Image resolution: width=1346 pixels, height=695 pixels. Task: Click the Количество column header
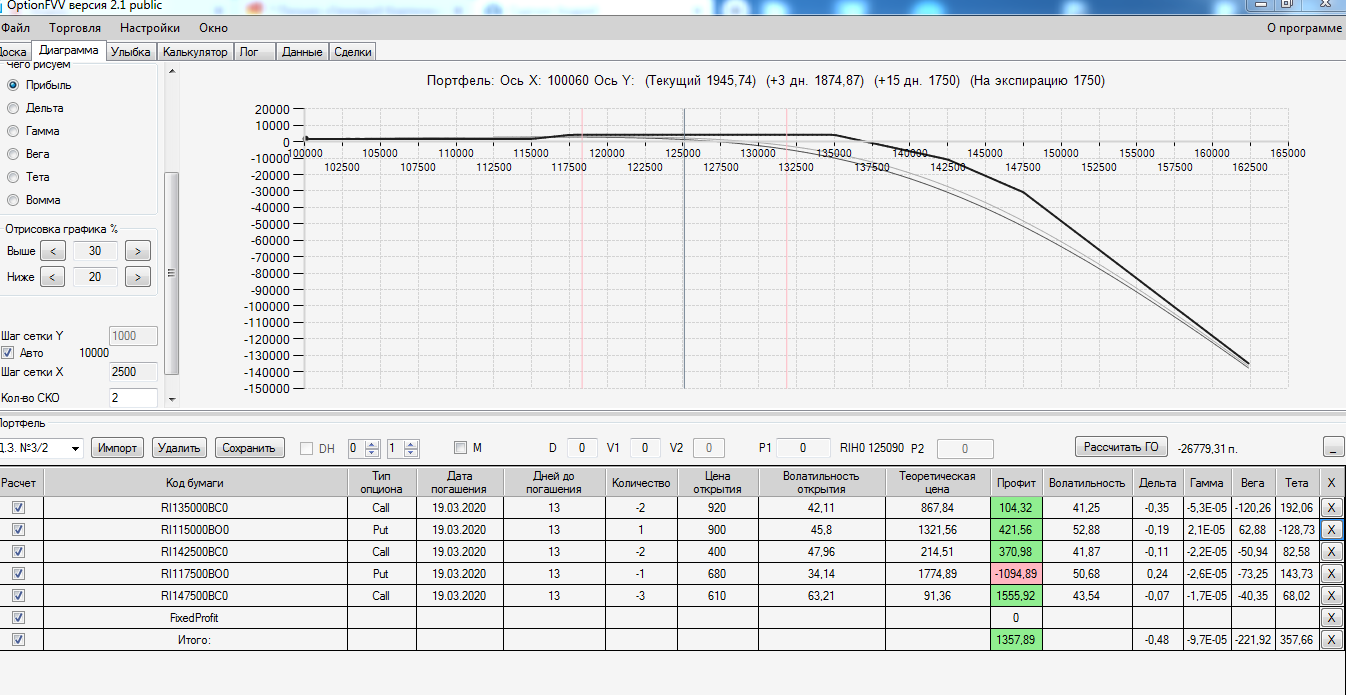pyautogui.click(x=641, y=483)
